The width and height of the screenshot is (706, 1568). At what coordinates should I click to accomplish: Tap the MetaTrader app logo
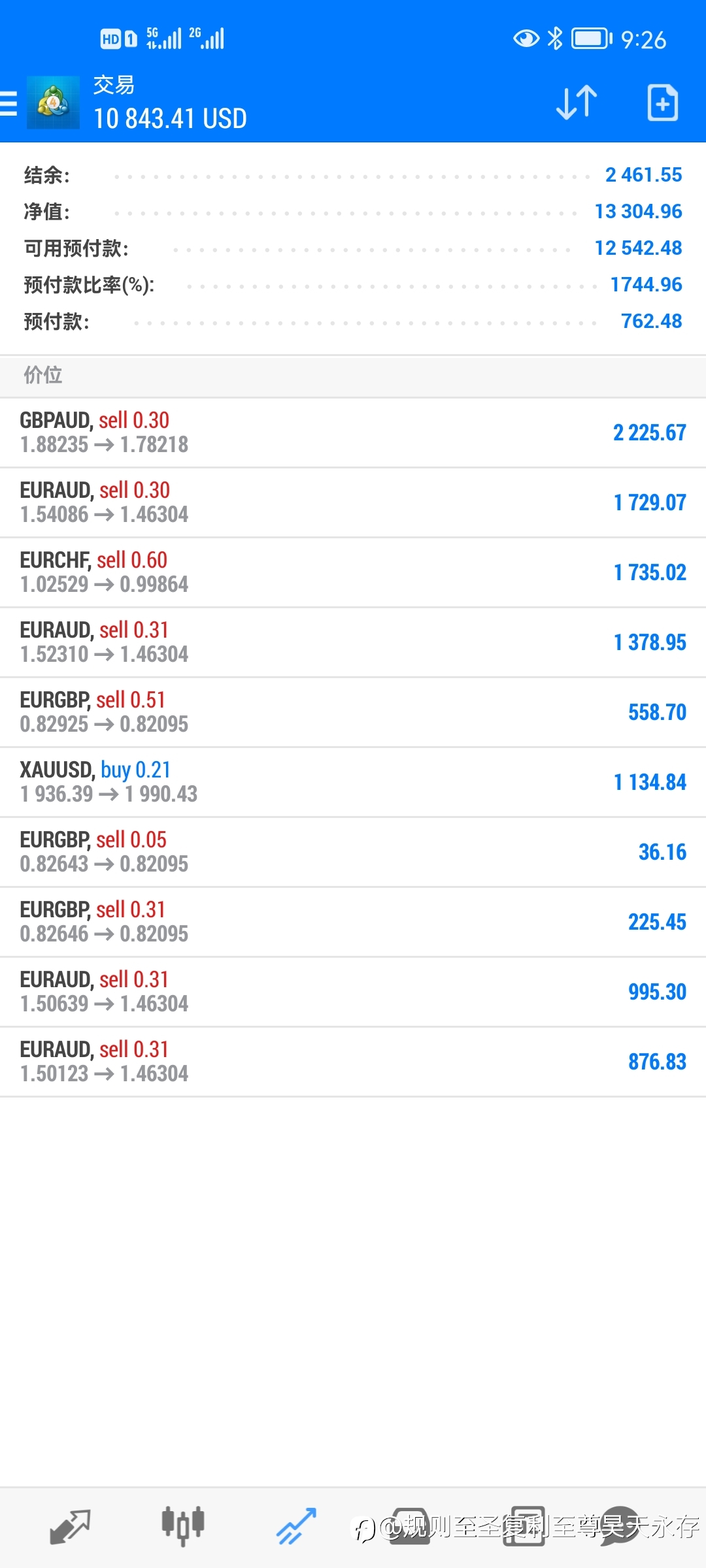coord(53,103)
